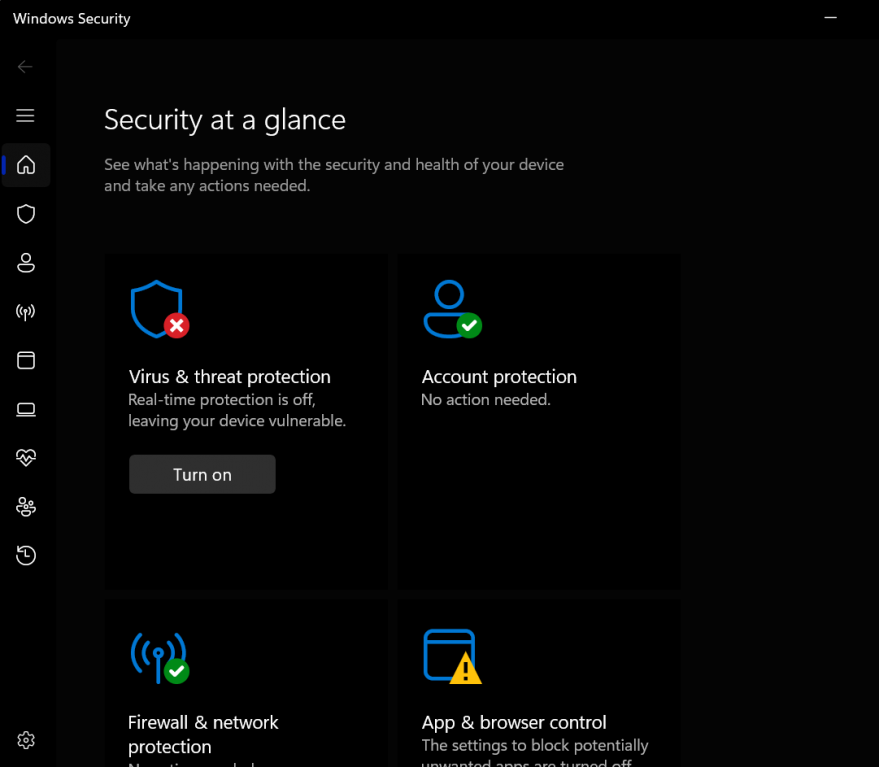Viewport: 879px width, 767px height.
Task: Open Account protection card title
Action: coord(499,377)
